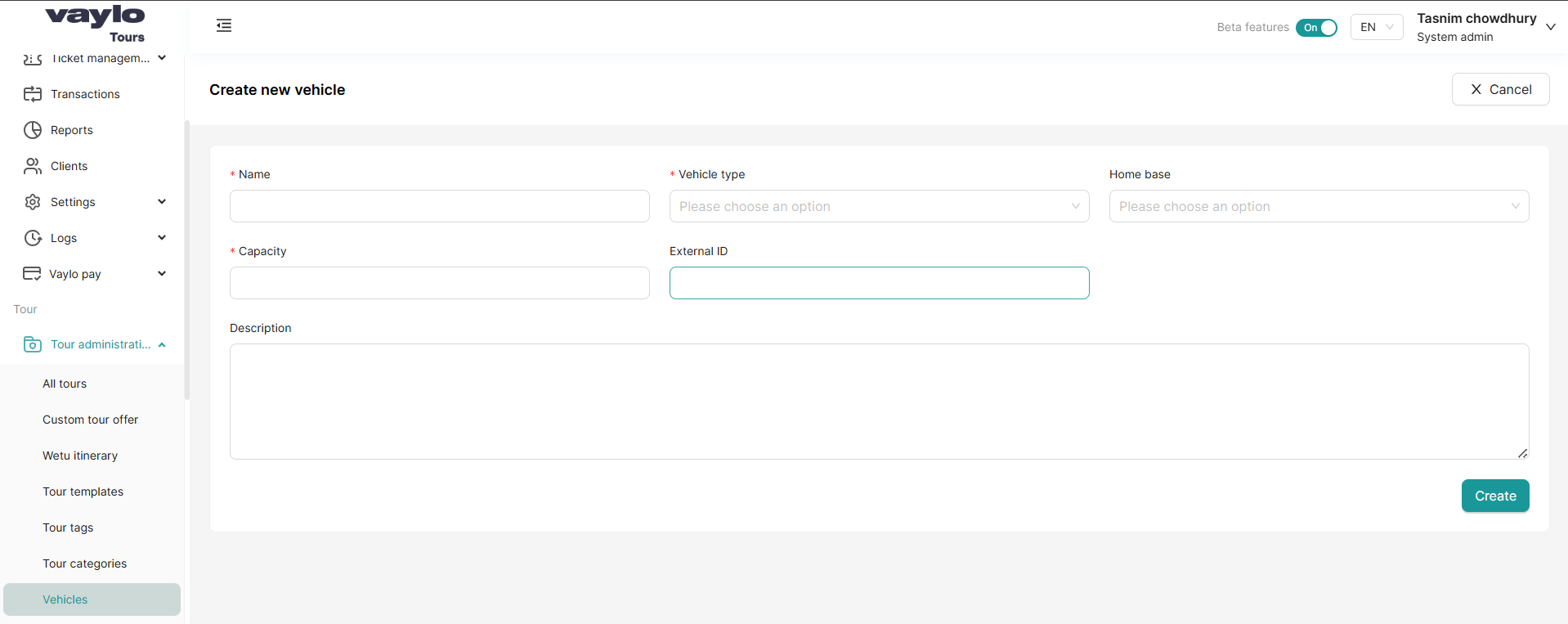
Task: Open the Vehicle type dropdown
Action: click(879, 206)
